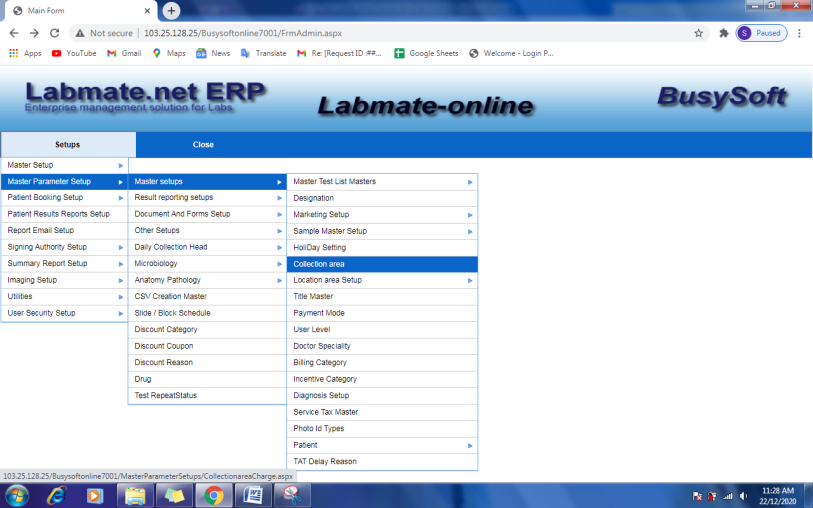
Task: Select Discount Coupon entry
Action: pyautogui.click(x=207, y=346)
